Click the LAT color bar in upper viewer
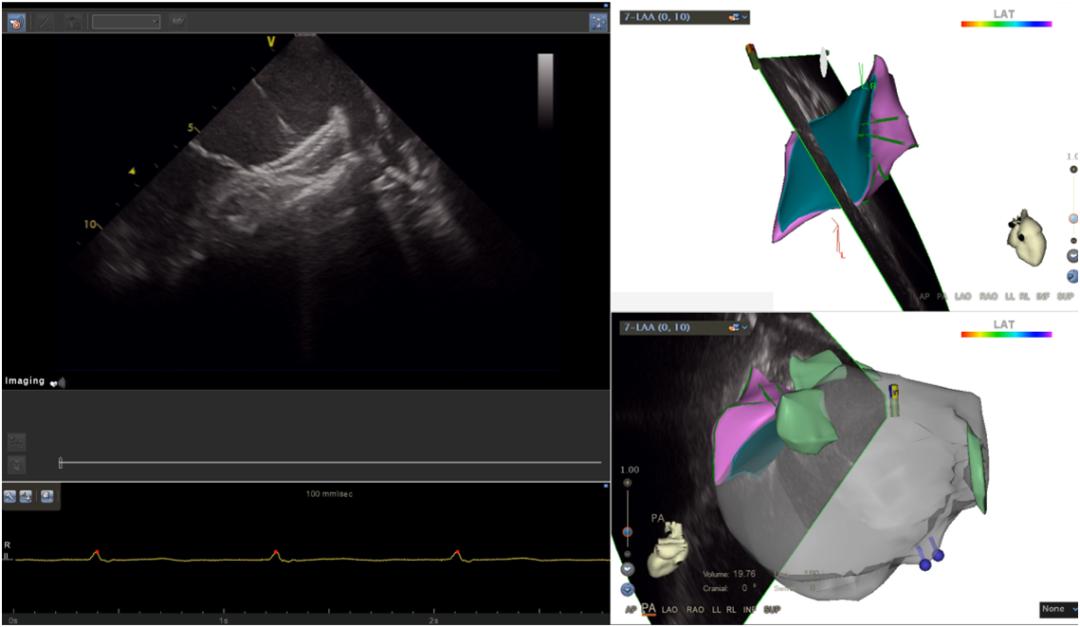 pyautogui.click(x=1006, y=24)
